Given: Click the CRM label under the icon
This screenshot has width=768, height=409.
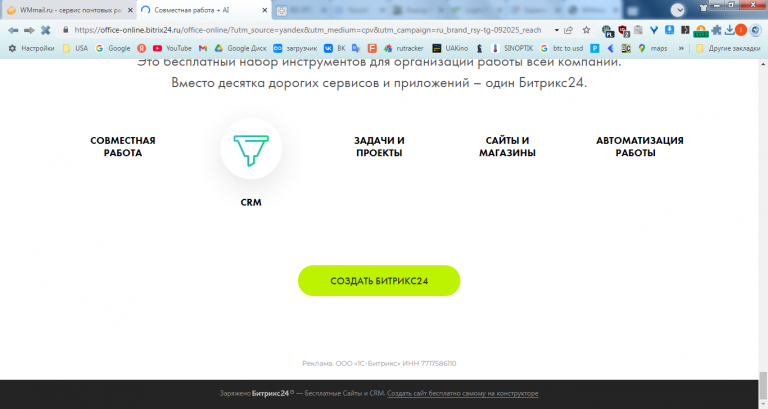Looking at the screenshot, I should click(x=251, y=202).
